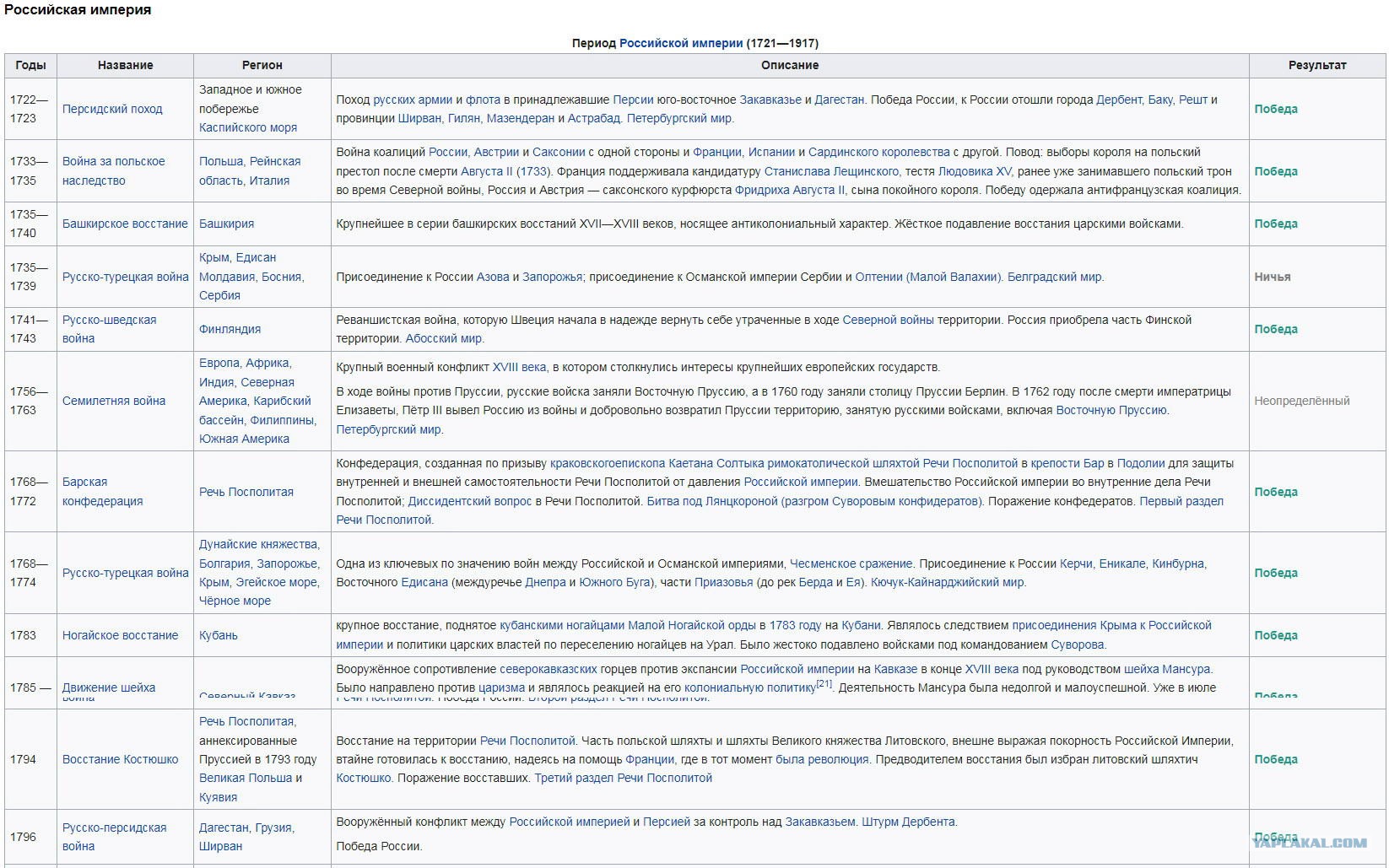Open the Азова link

point(493,277)
